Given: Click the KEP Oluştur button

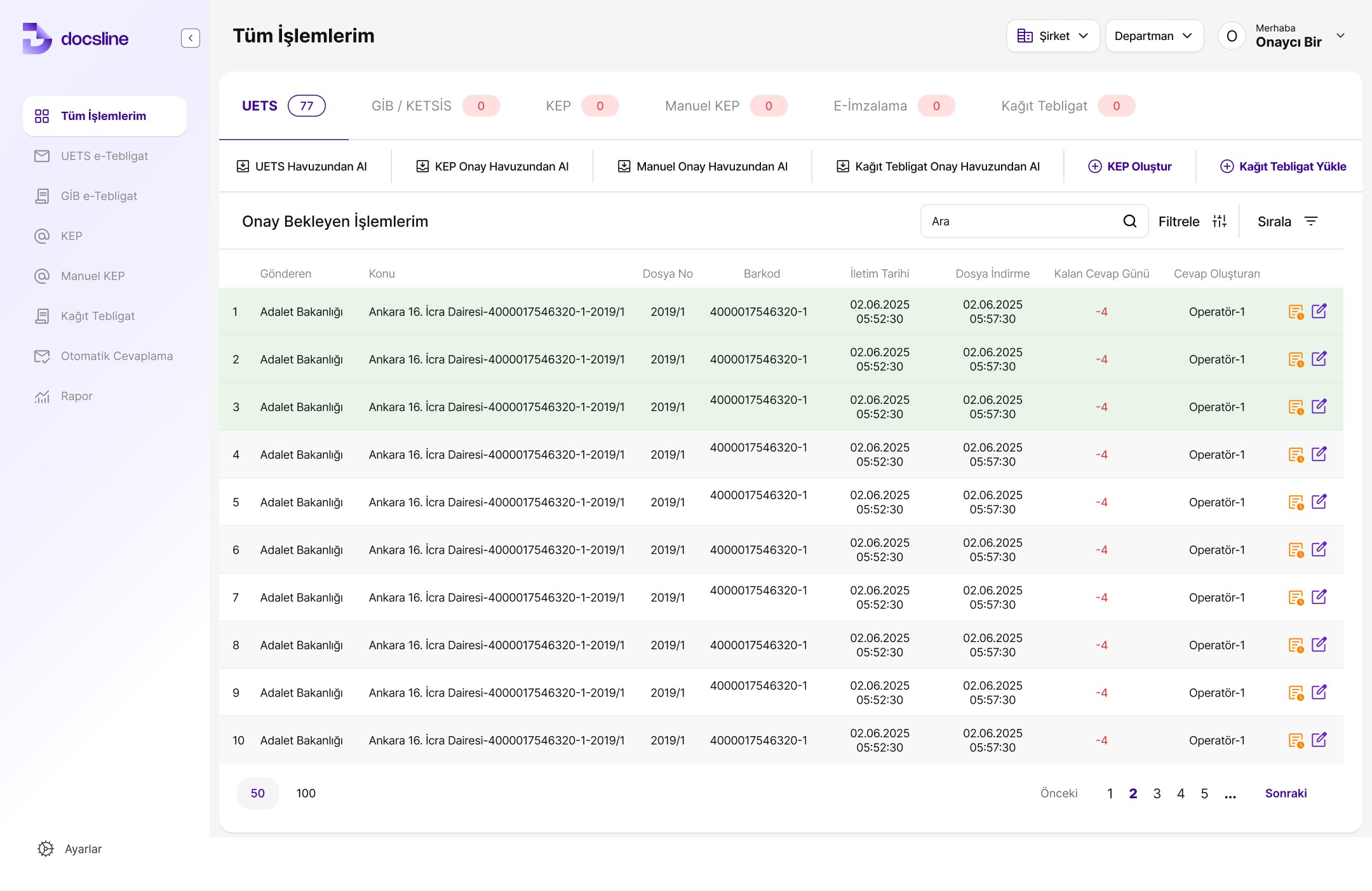Looking at the screenshot, I should (x=1130, y=166).
